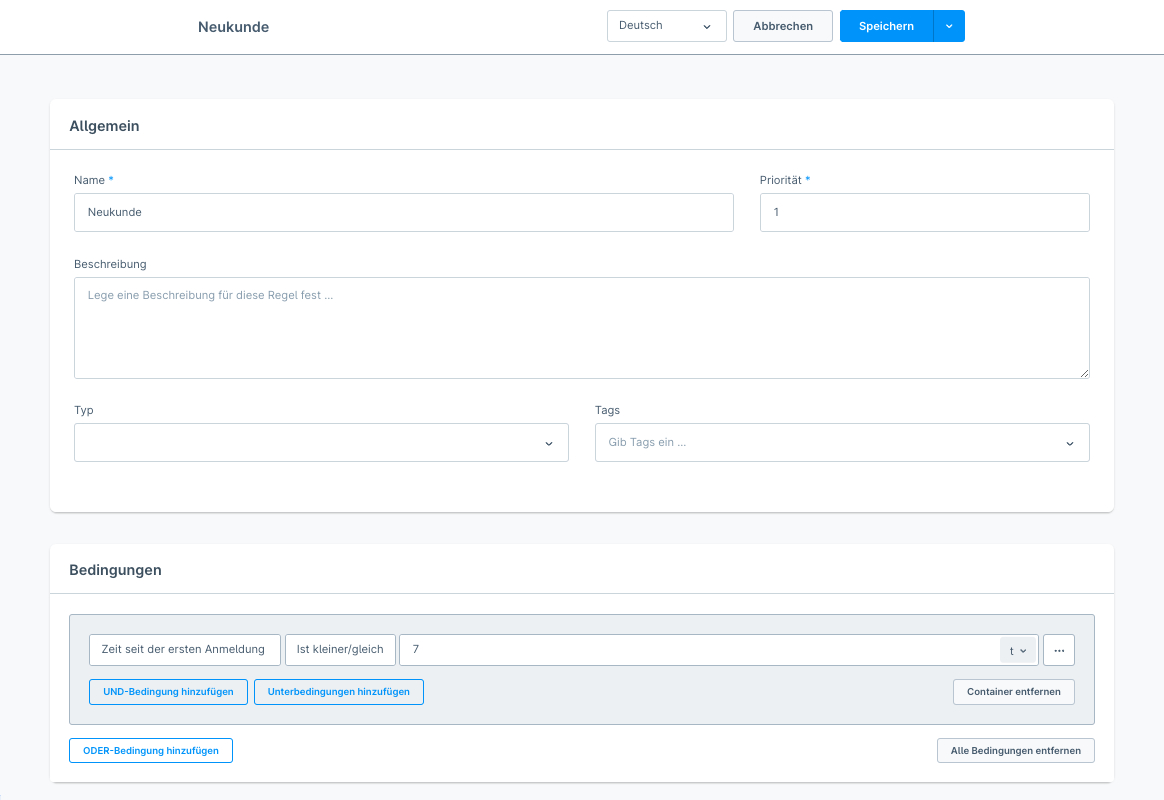Open the Deutsch language dropdown
This screenshot has width=1164, height=800.
pyautogui.click(x=666, y=26)
